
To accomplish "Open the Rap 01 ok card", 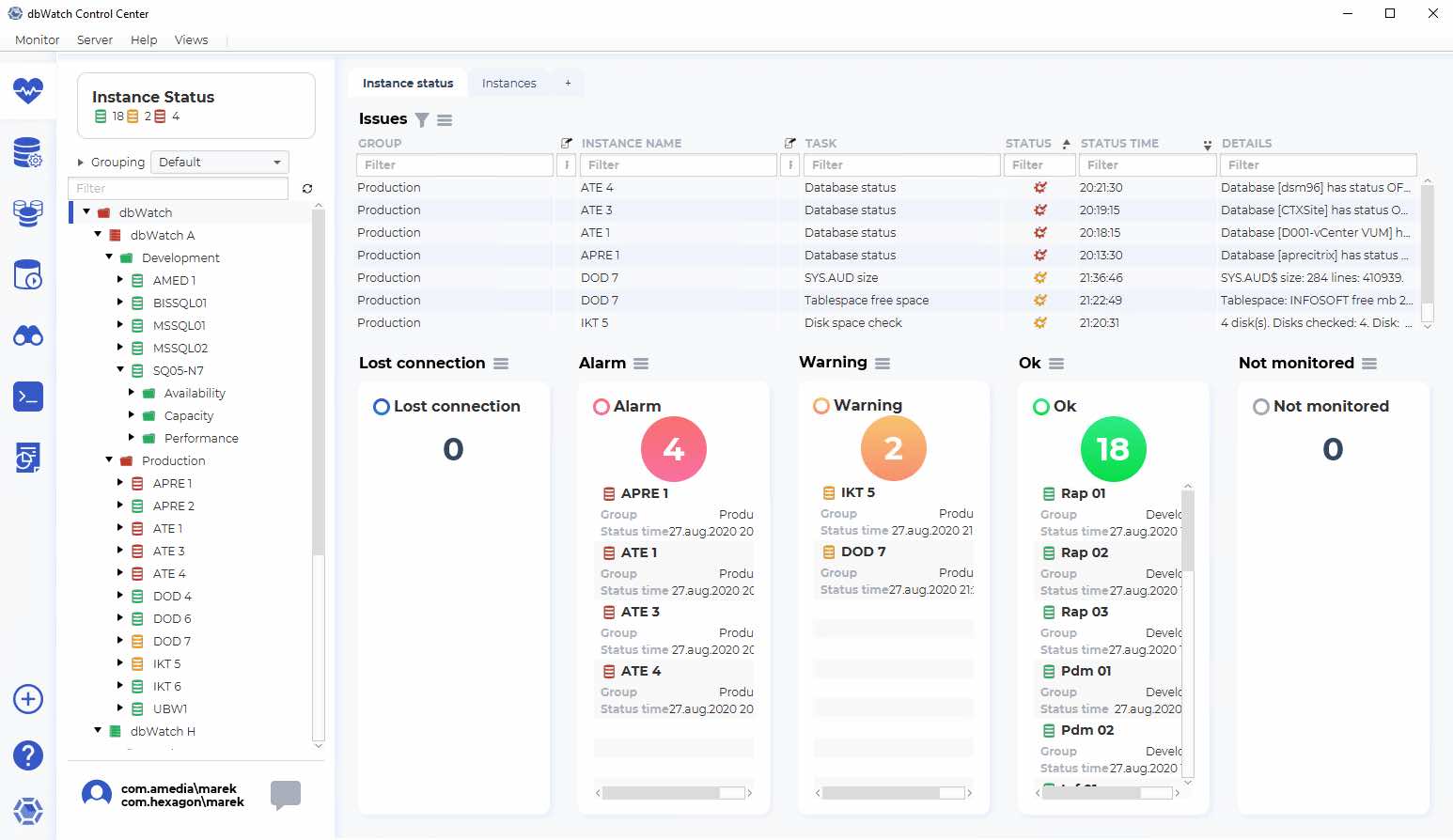I will pos(1109,512).
